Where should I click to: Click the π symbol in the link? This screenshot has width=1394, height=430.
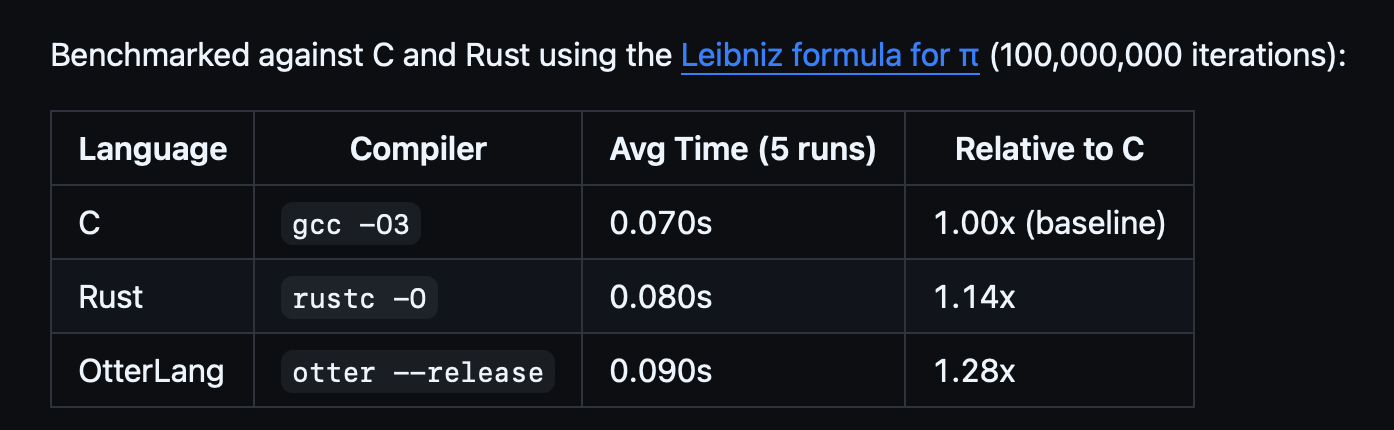(969, 57)
